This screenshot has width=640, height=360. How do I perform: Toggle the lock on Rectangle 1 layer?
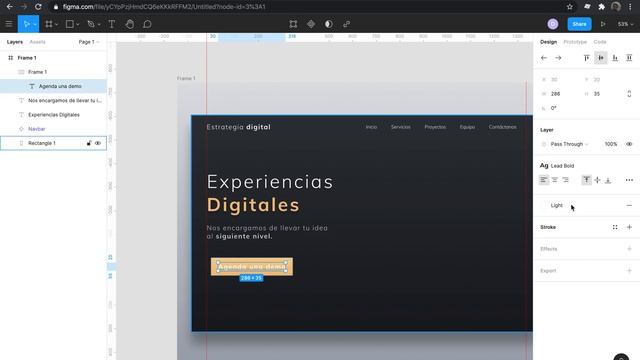coord(89,143)
